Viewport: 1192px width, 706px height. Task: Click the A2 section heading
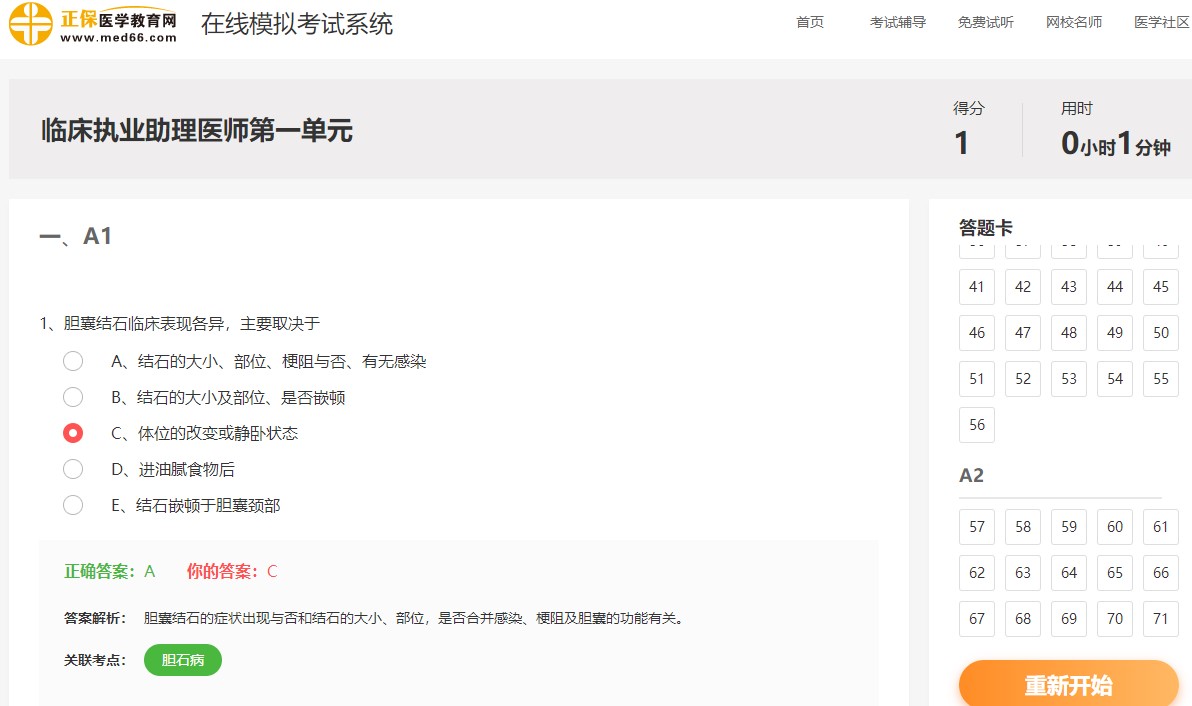969,476
